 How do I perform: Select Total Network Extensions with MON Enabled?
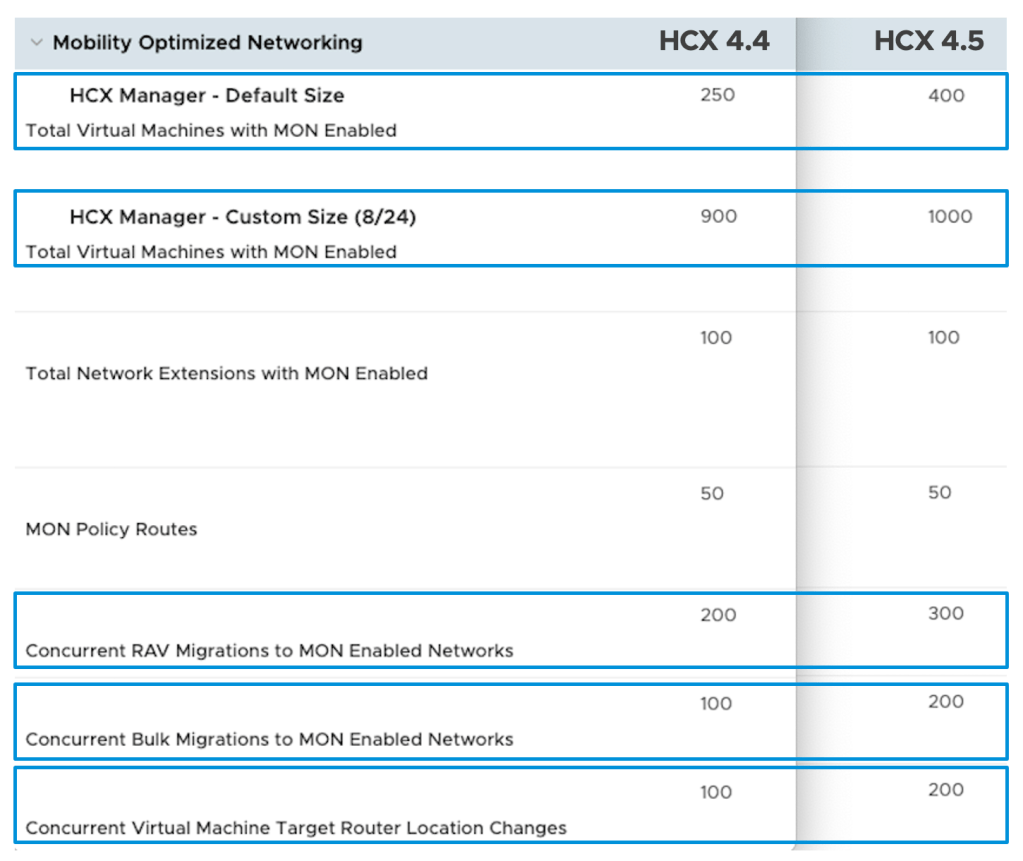(226, 374)
